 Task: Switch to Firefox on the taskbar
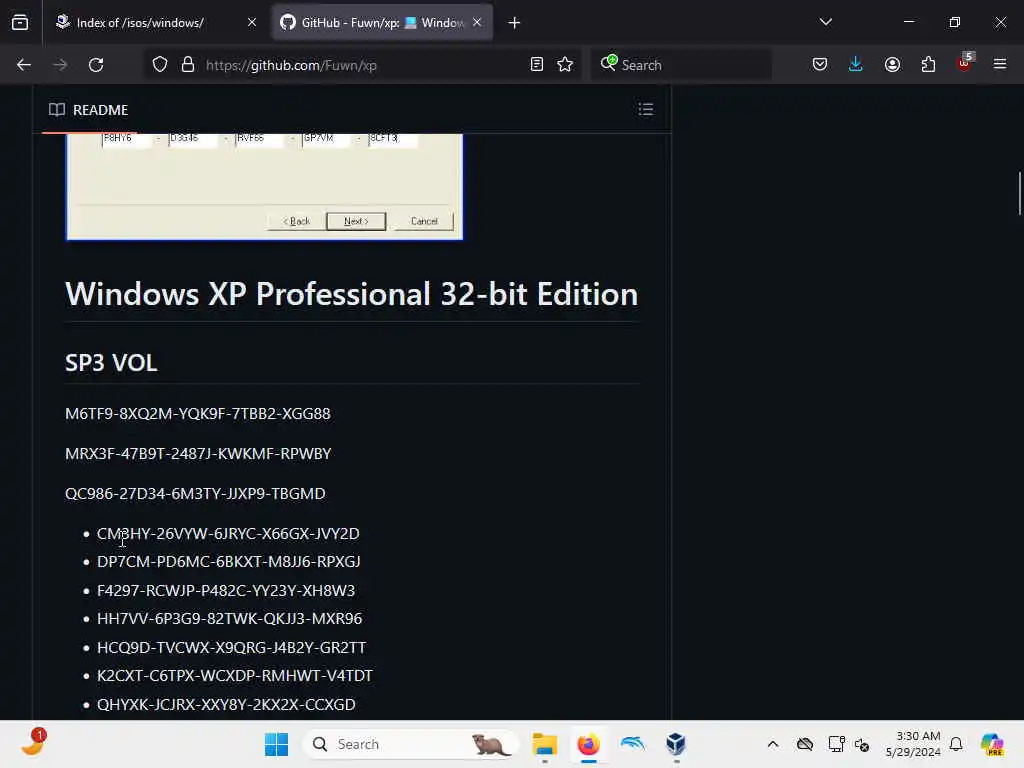point(588,744)
